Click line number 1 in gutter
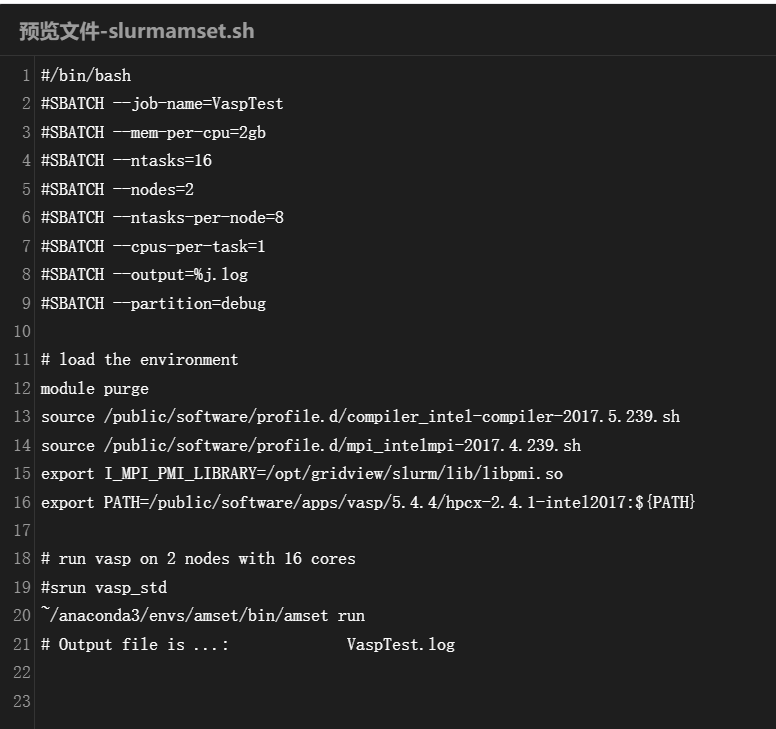Viewport: 776px width, 729px height. click(x=24, y=75)
